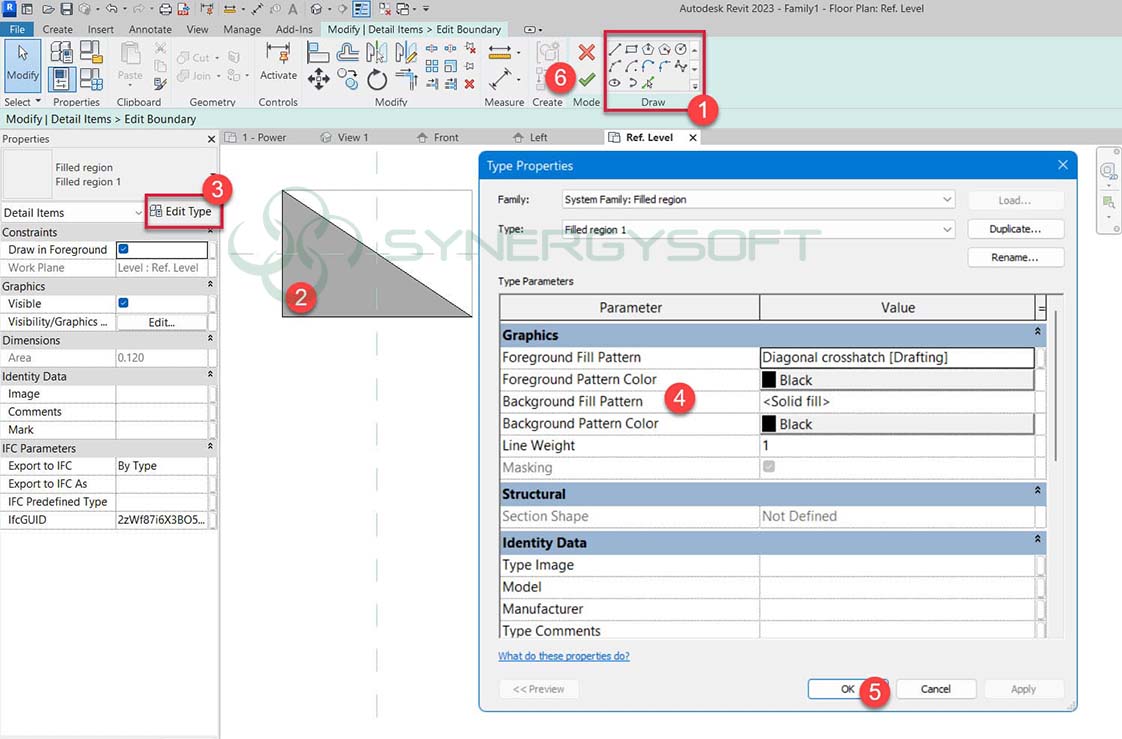Expand the Detail Items filter dropdown
Screen dimensions: 1122x739
click(x=138, y=213)
